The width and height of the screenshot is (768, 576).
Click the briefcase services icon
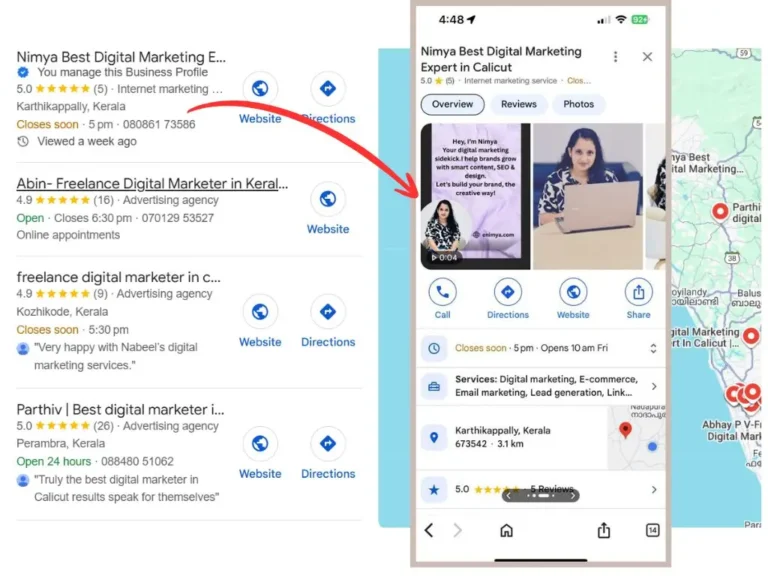click(434, 386)
